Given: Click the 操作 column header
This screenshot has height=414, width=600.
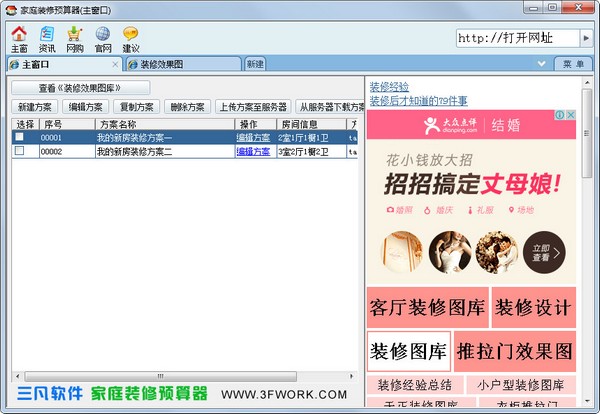Looking at the screenshot, I should (256, 124).
